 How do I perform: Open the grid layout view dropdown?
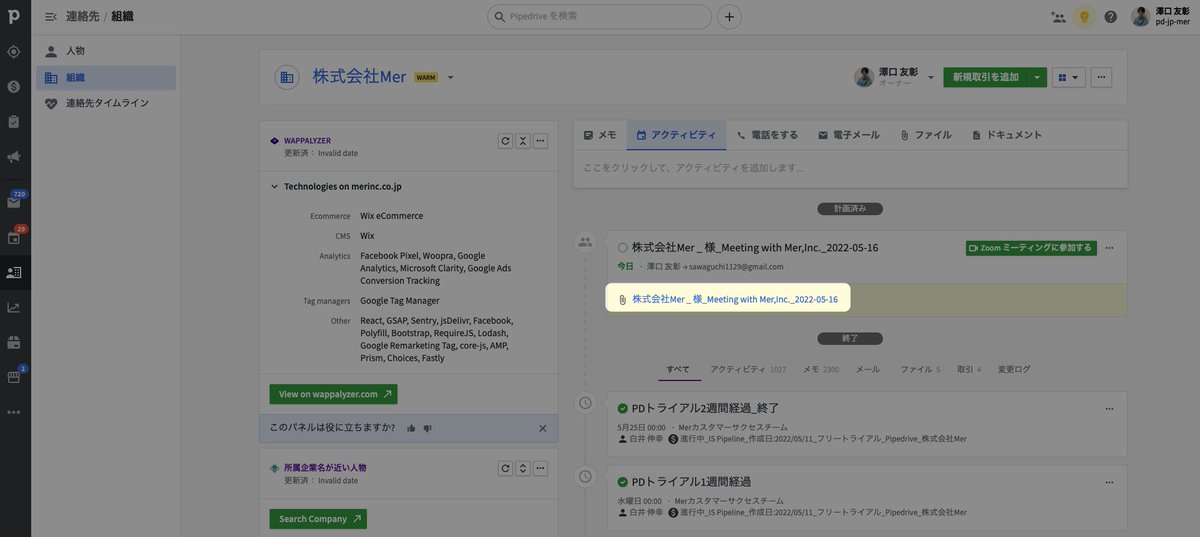[x=1069, y=77]
